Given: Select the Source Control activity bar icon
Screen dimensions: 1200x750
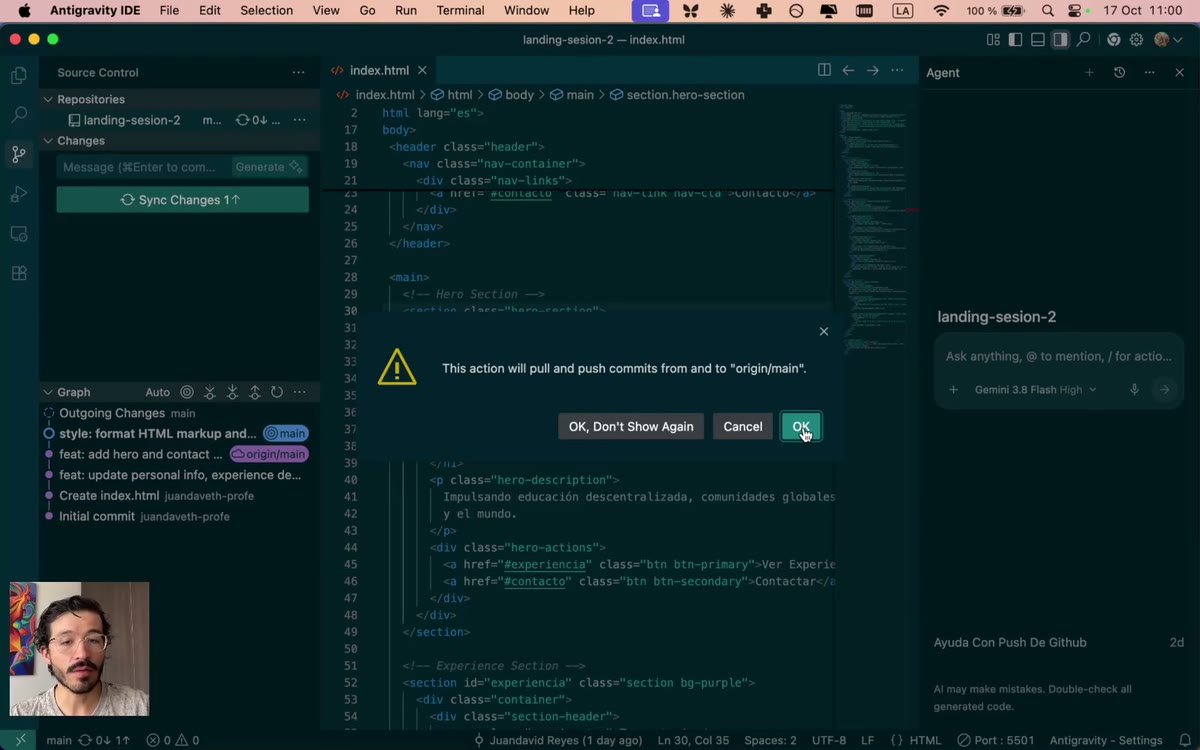Looking at the screenshot, I should point(18,154).
